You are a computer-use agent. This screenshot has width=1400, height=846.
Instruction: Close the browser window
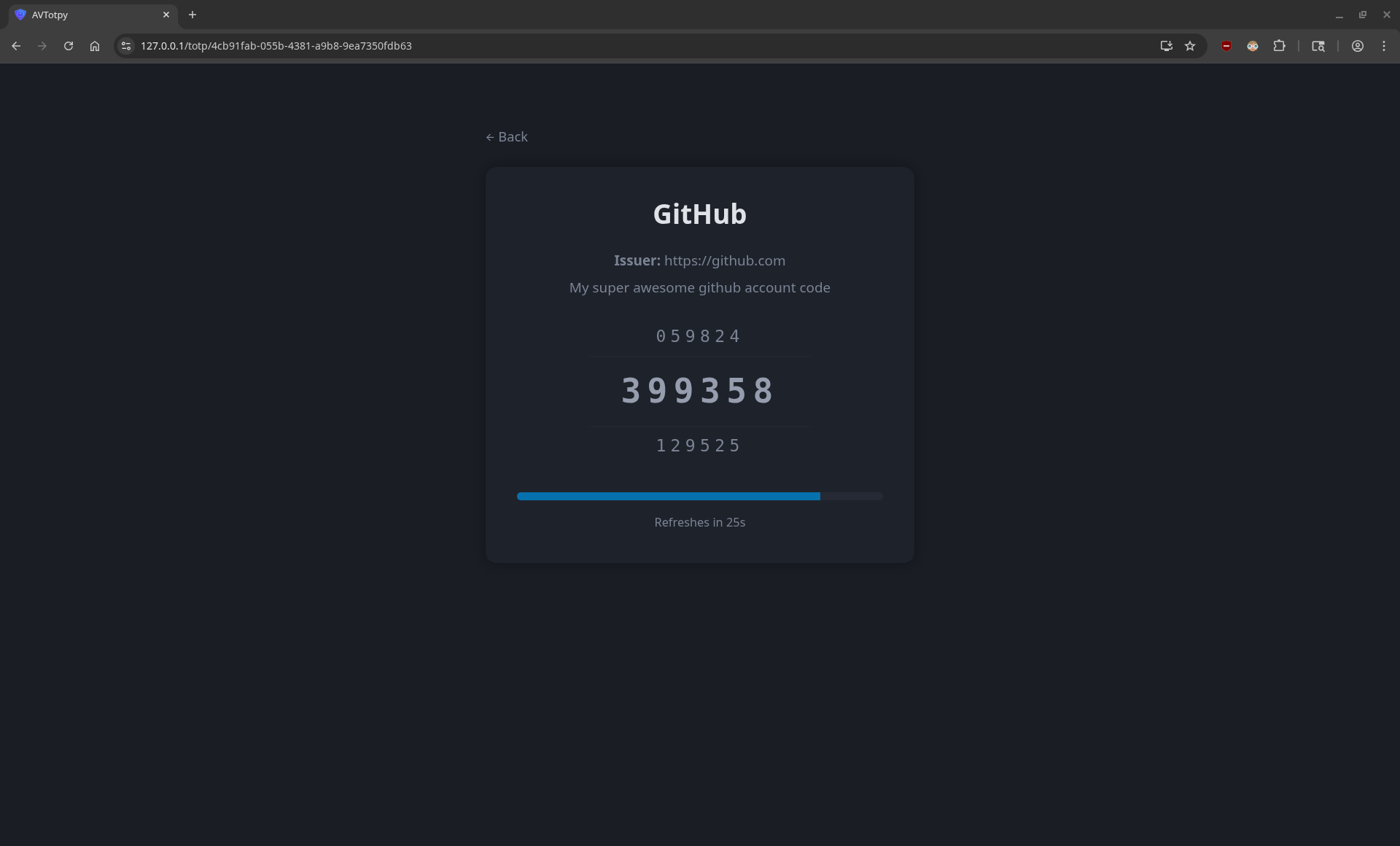pos(1387,15)
